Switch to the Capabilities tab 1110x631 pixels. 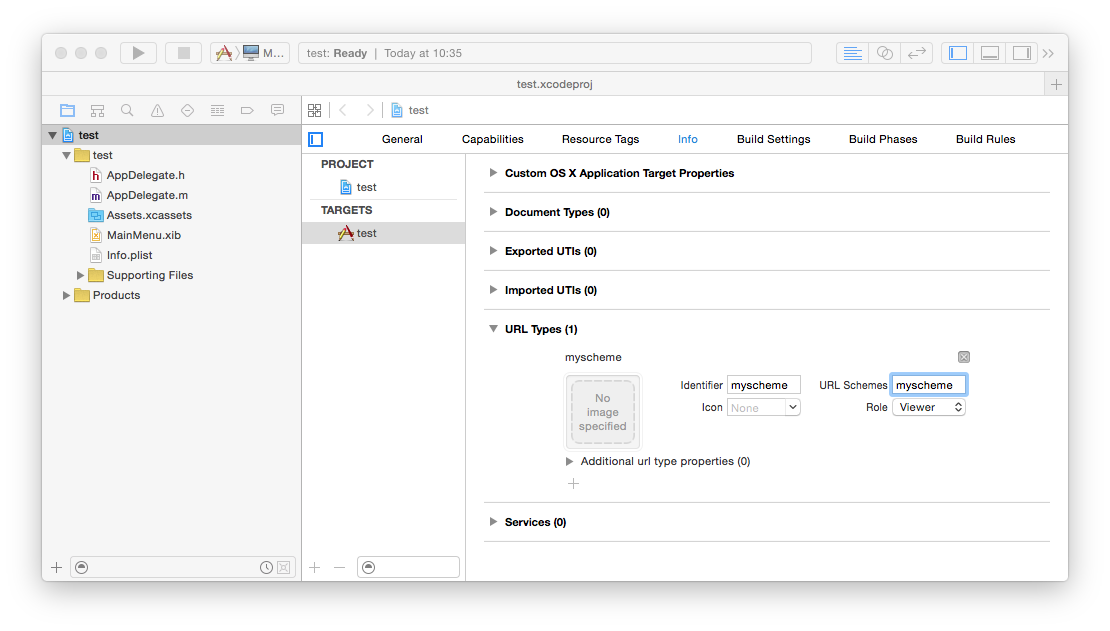pos(493,140)
